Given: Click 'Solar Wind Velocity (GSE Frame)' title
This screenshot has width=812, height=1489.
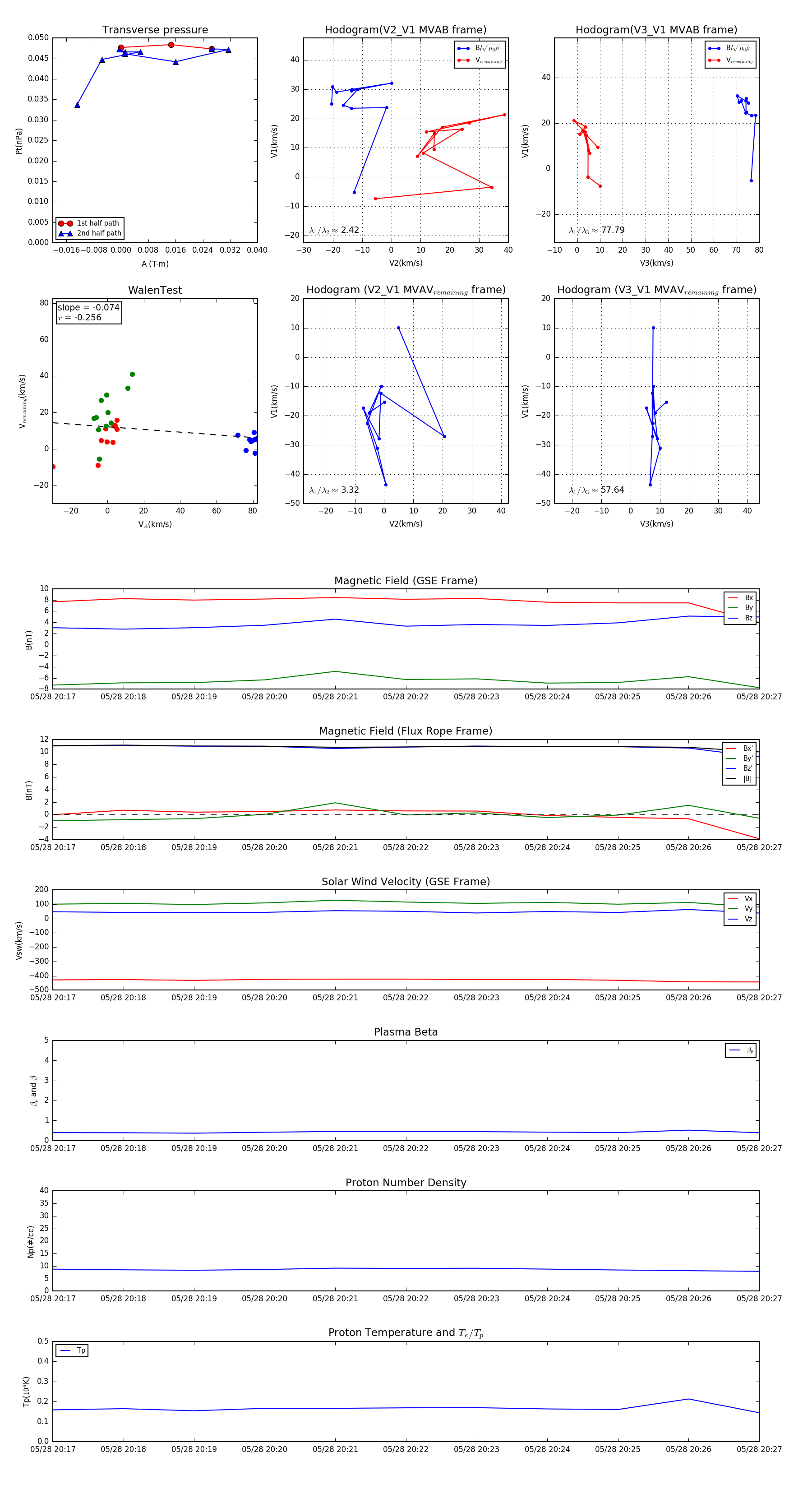Looking at the screenshot, I should click(x=406, y=882).
